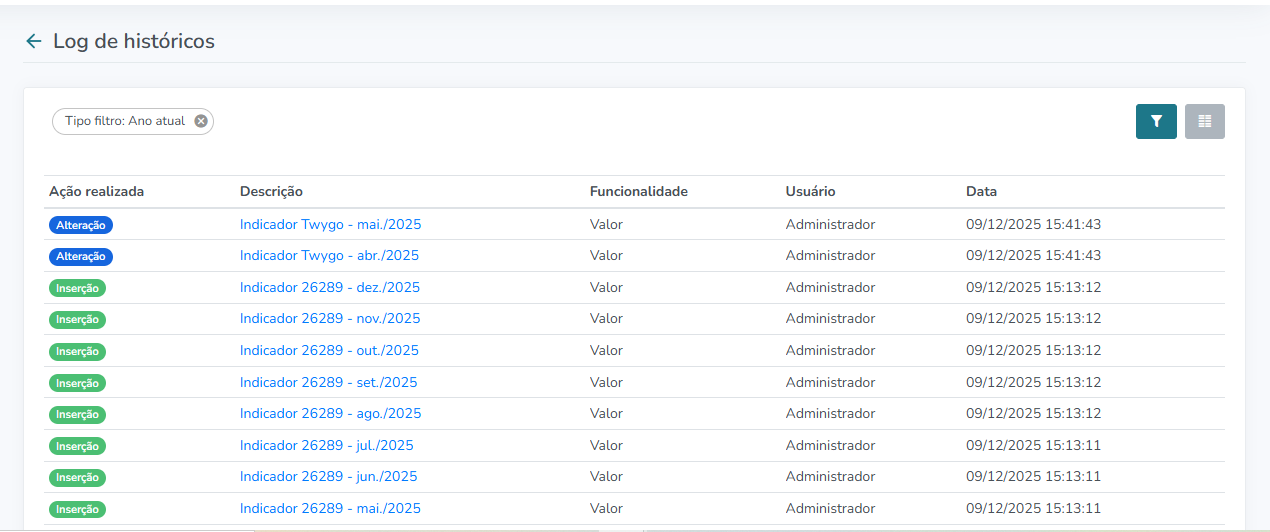This screenshot has height=532, width=1270.
Task: Click the Descrição column header
Action: (x=271, y=191)
